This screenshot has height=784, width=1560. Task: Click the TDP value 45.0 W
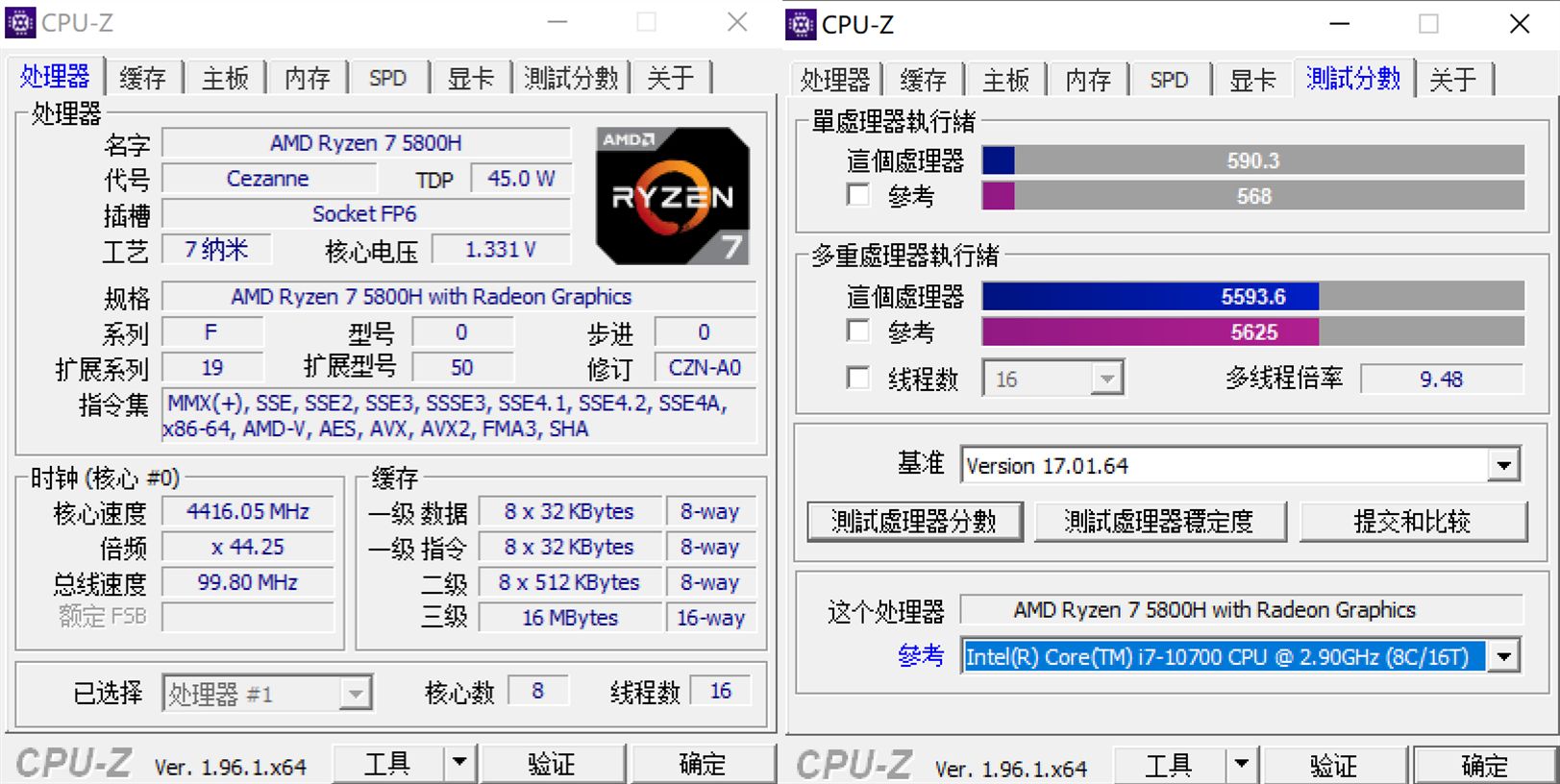click(521, 179)
